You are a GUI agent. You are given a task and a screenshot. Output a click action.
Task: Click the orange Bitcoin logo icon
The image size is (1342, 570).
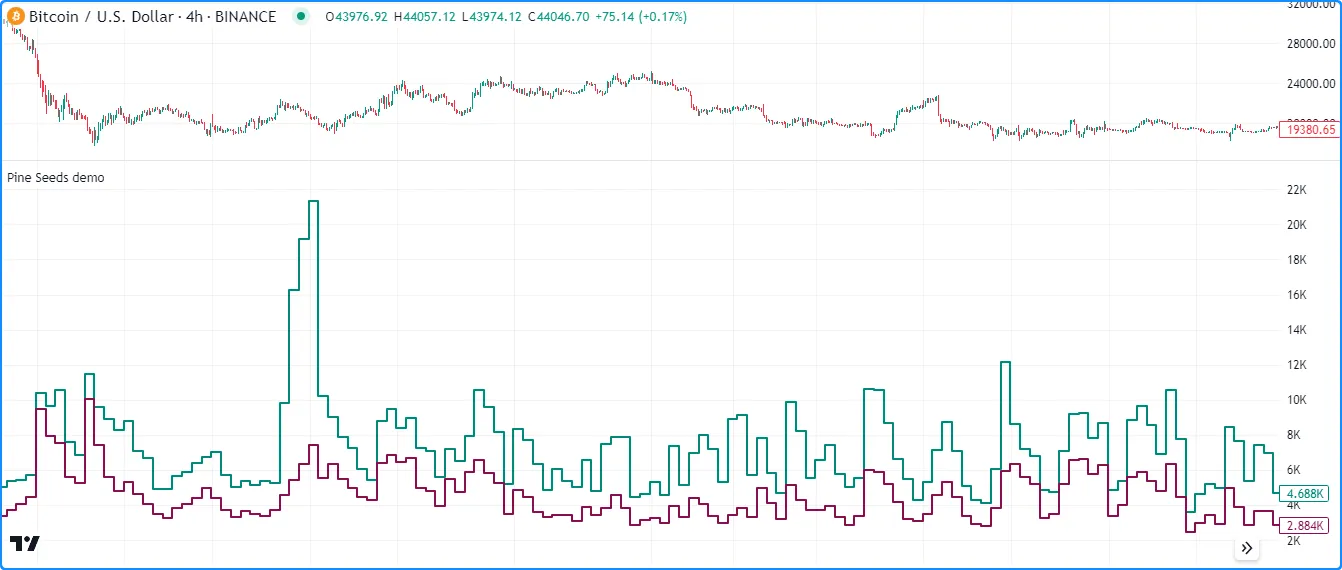(x=16, y=17)
